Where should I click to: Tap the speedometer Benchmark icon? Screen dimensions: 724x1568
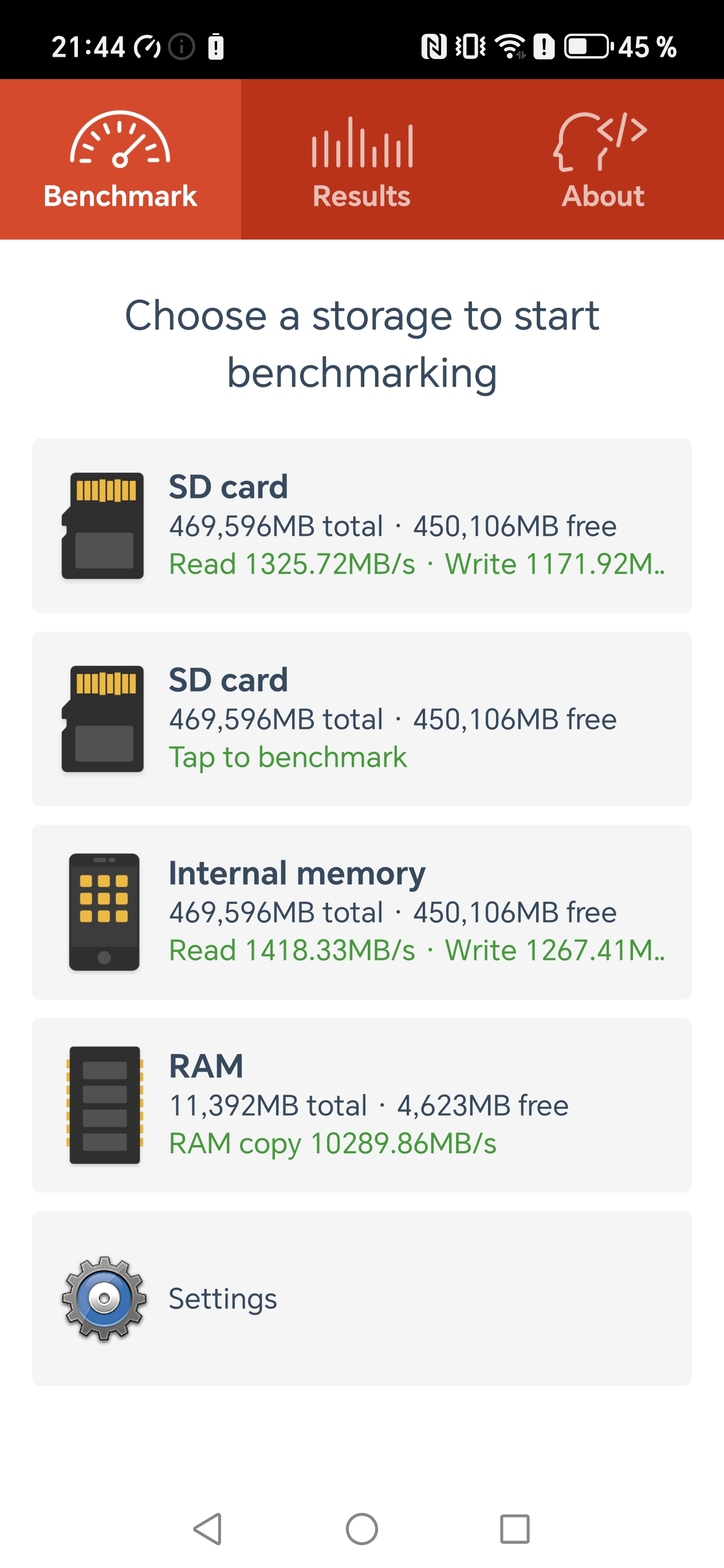pos(120,139)
